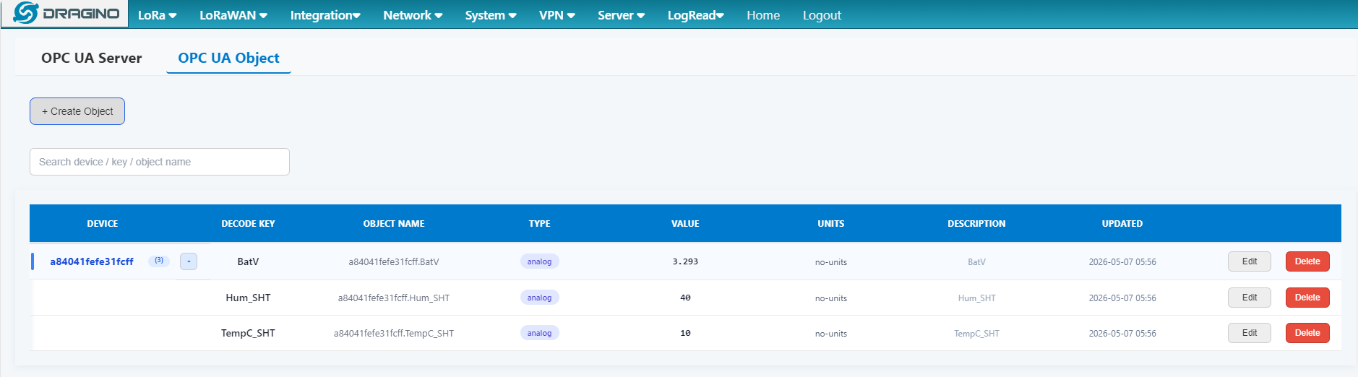Select the TempC_SHT decode key cell
Viewport: 1358px width, 377px height.
[x=248, y=334]
